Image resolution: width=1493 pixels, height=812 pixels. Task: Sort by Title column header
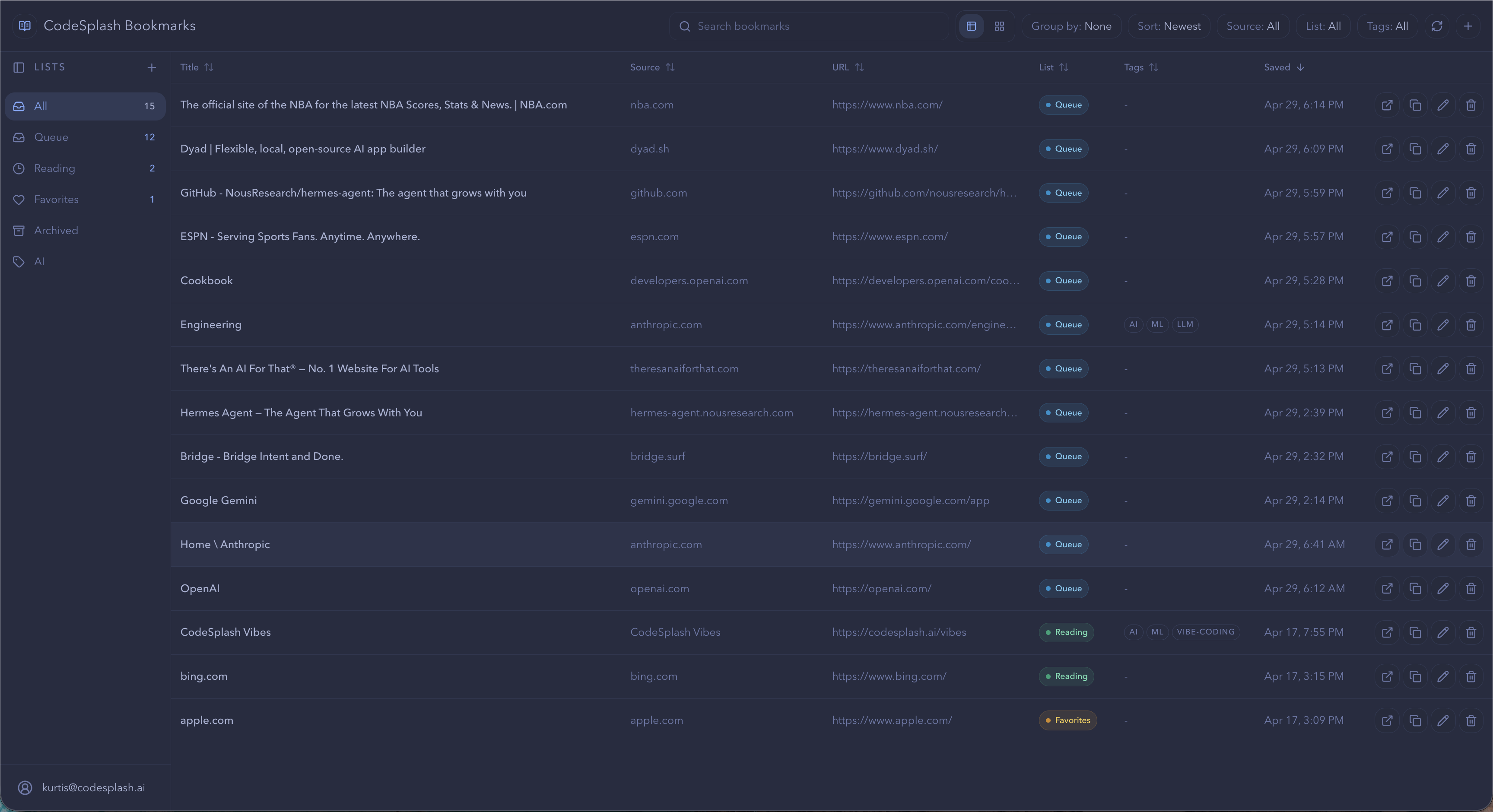coord(197,67)
